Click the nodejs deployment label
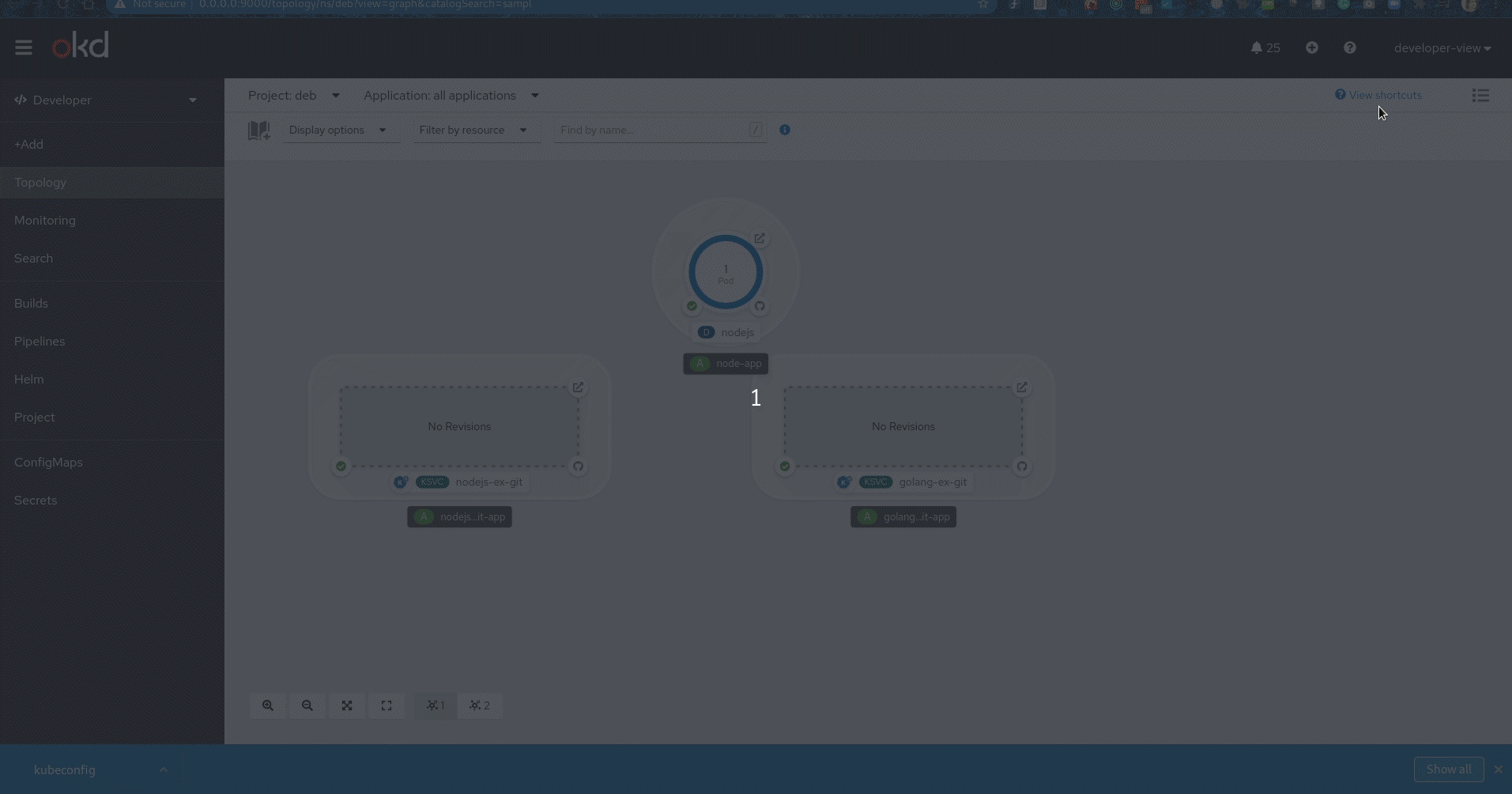 coord(726,332)
